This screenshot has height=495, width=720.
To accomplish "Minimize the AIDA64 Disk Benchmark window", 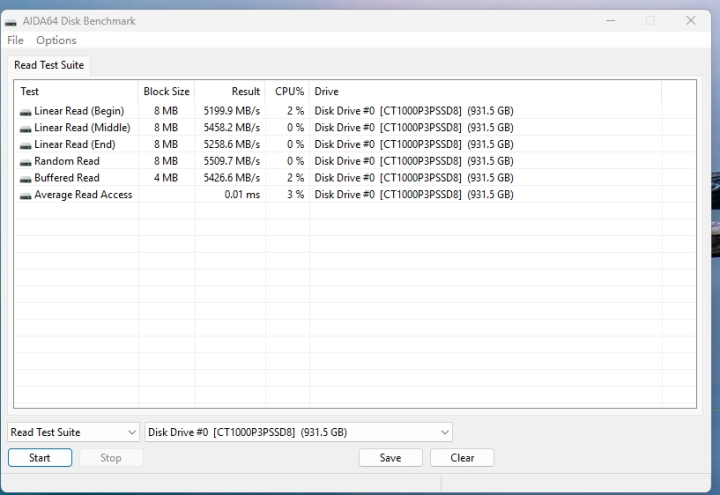I will pyautogui.click(x=610, y=21).
